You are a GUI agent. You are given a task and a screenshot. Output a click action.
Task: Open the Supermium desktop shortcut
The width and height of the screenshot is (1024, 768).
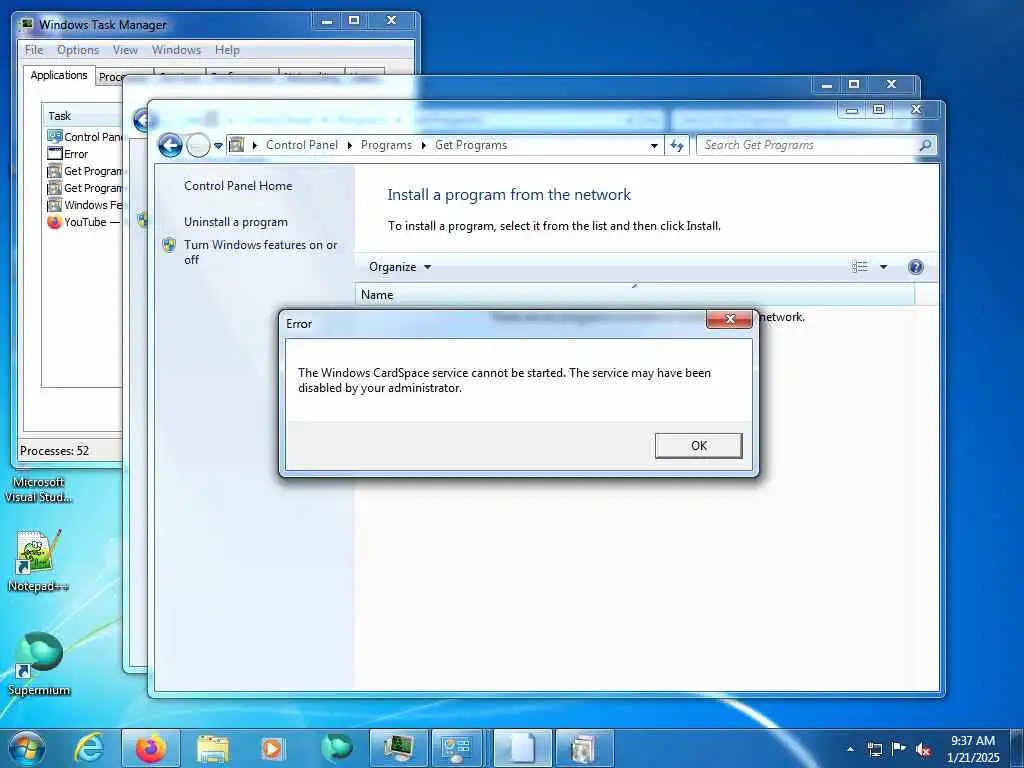[x=39, y=664]
